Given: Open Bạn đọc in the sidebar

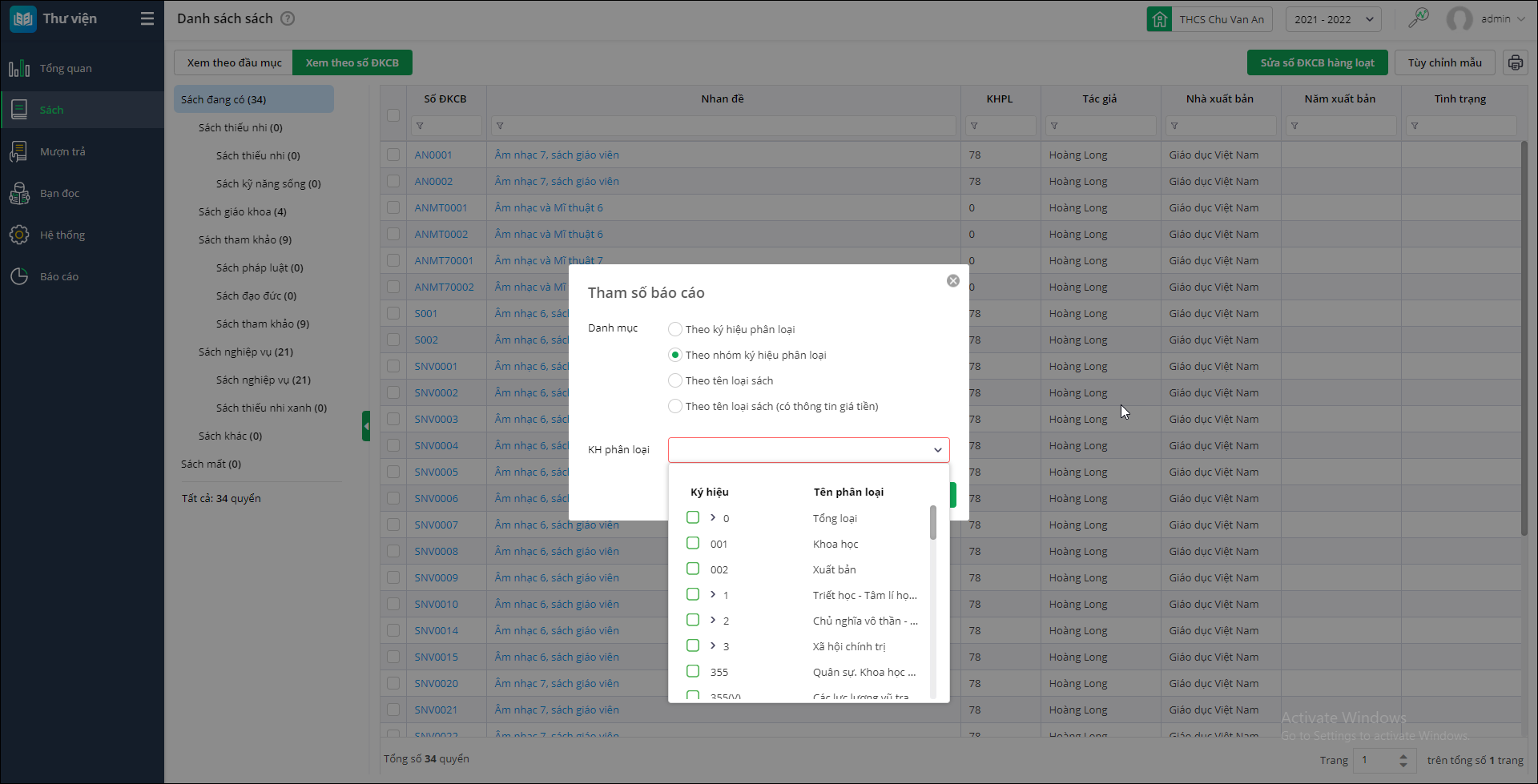Looking at the screenshot, I should click(82, 193).
